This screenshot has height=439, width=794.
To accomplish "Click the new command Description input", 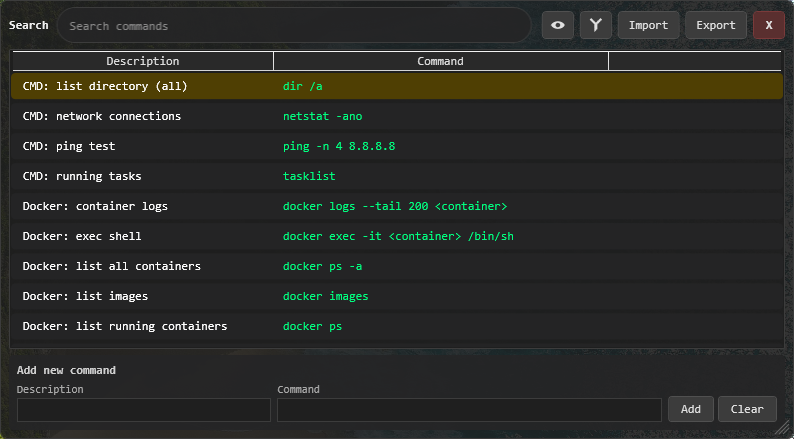I will point(144,410).
